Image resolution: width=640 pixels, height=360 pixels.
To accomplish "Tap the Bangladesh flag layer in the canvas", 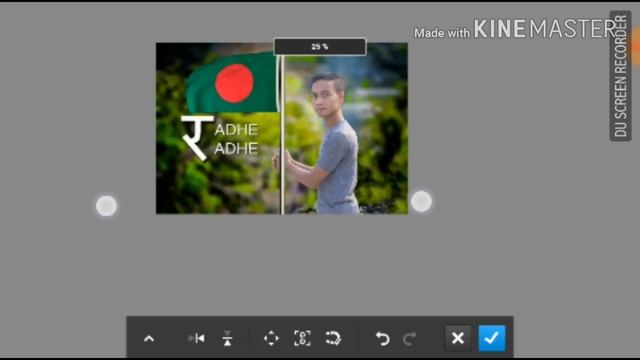I will click(x=233, y=82).
